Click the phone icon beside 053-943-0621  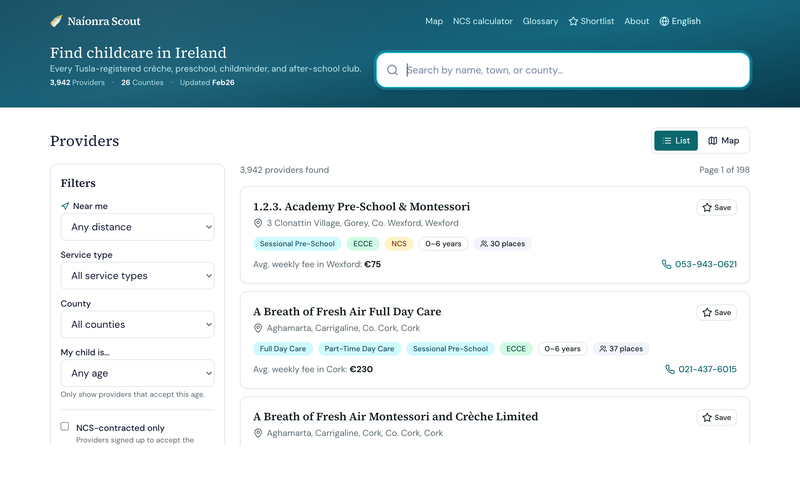pyautogui.click(x=666, y=264)
